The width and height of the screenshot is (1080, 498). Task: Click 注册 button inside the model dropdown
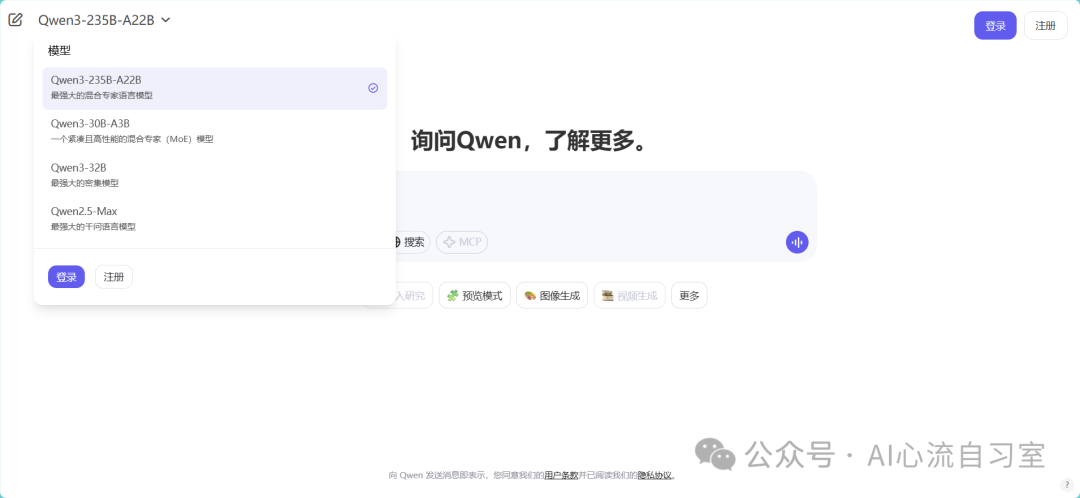click(114, 277)
